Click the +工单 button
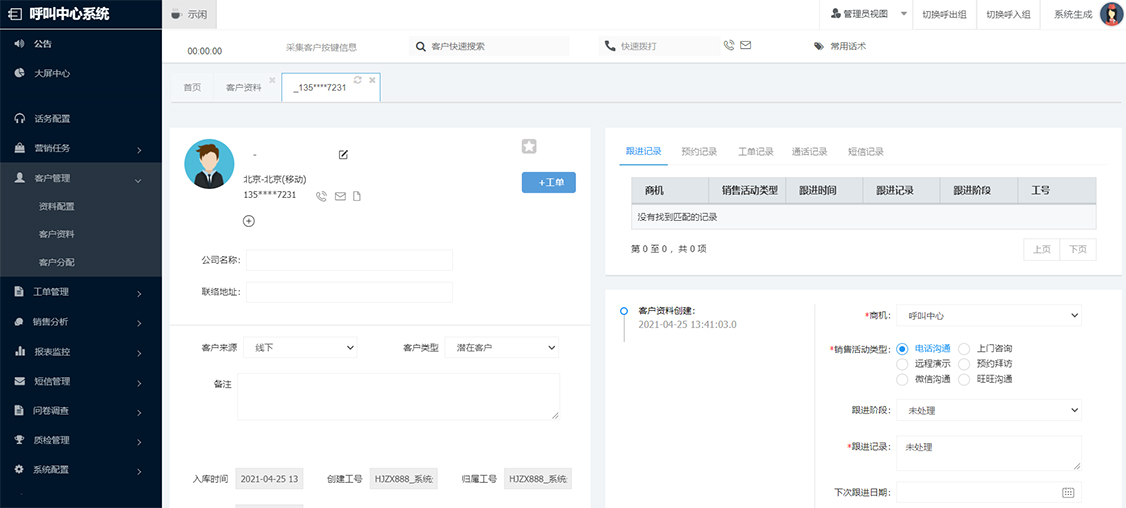The width and height of the screenshot is (1126, 508). point(549,183)
